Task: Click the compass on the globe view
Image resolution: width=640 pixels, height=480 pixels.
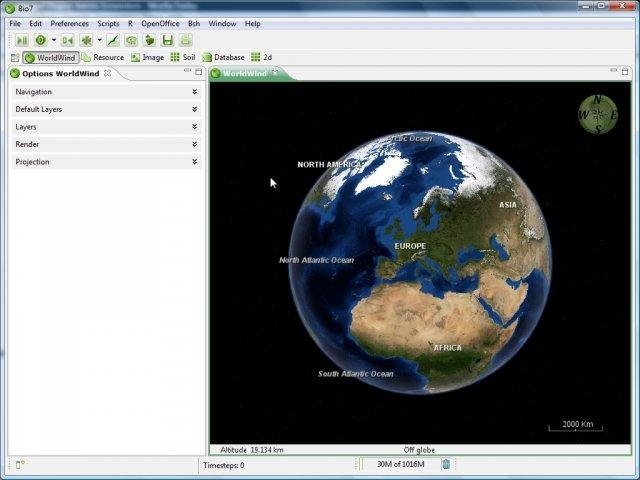Action: pos(597,114)
